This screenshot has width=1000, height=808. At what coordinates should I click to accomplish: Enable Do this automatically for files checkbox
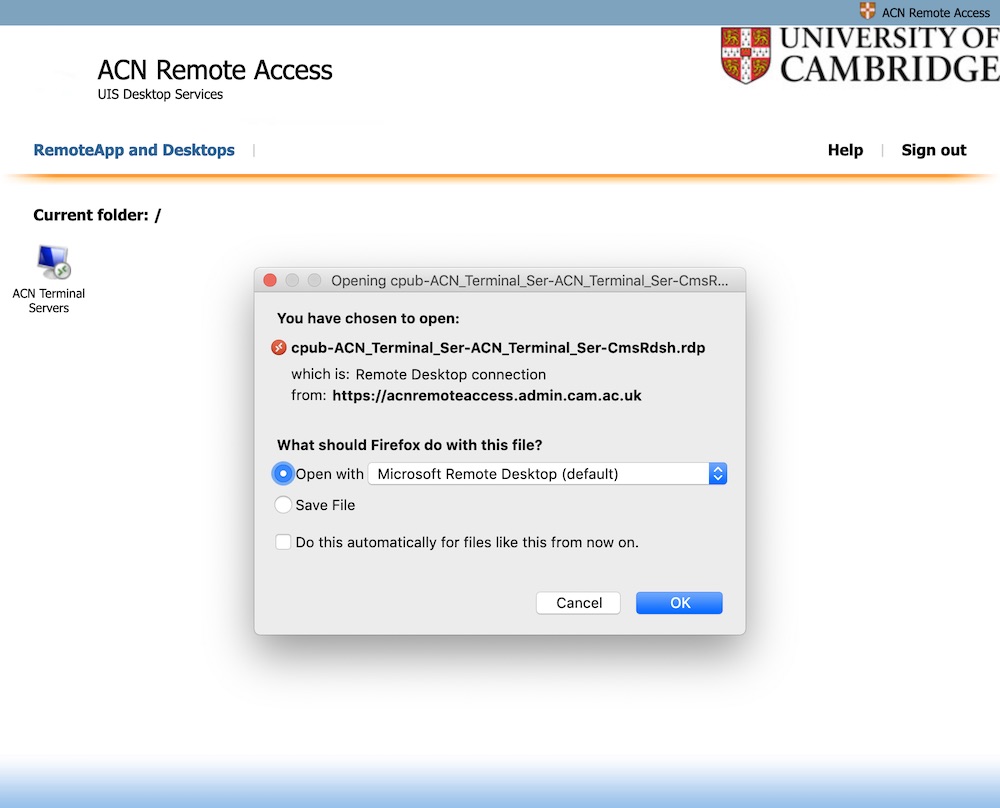point(283,542)
